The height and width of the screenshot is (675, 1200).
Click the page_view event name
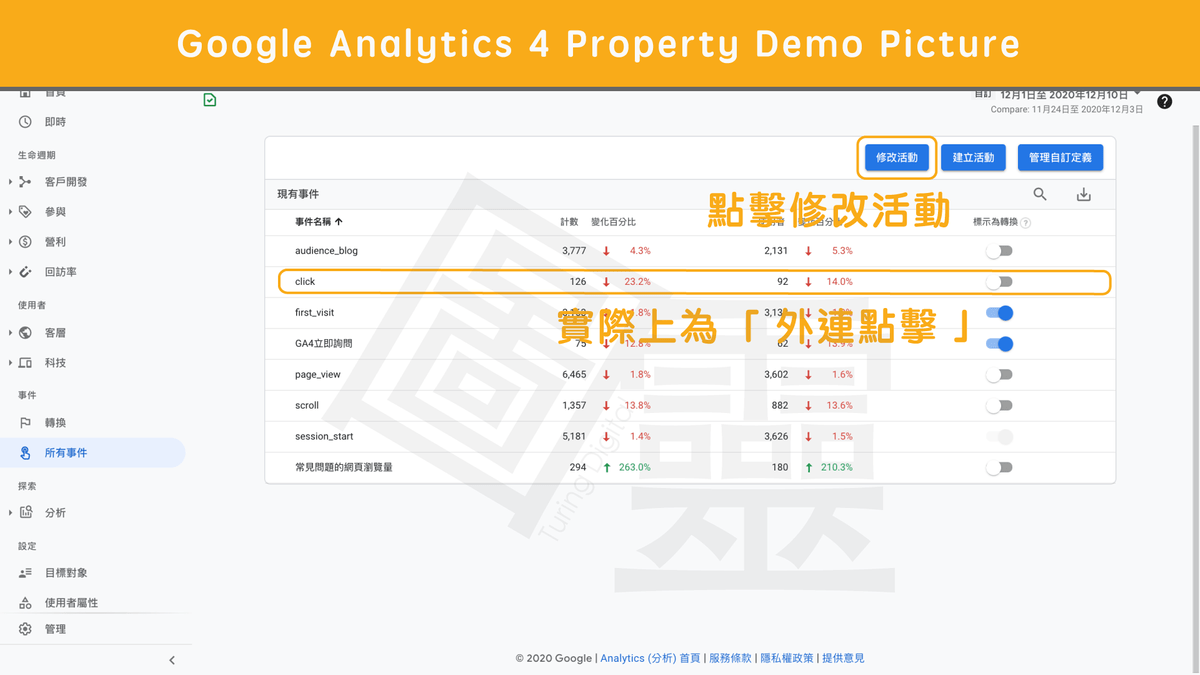click(x=318, y=375)
